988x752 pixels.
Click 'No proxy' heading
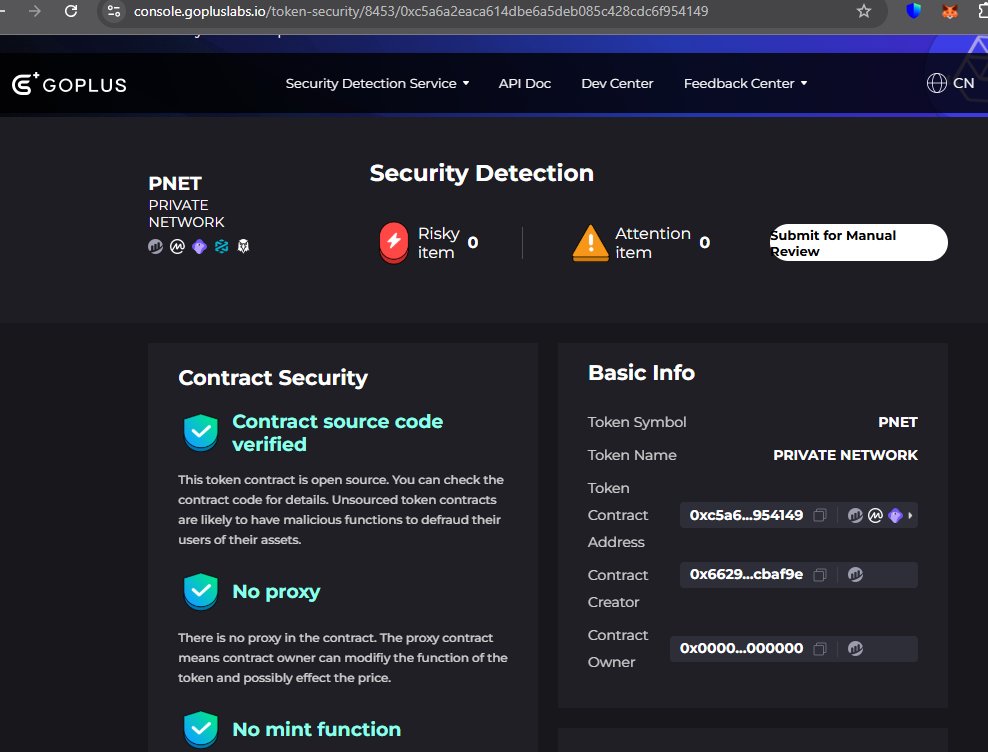(276, 591)
